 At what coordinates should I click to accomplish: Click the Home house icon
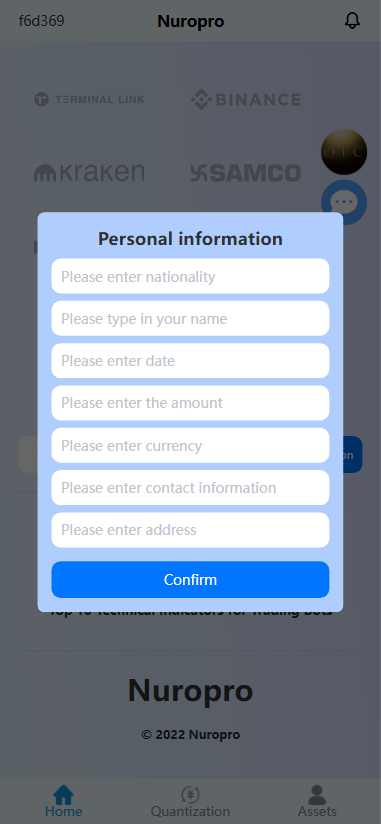pos(64,795)
